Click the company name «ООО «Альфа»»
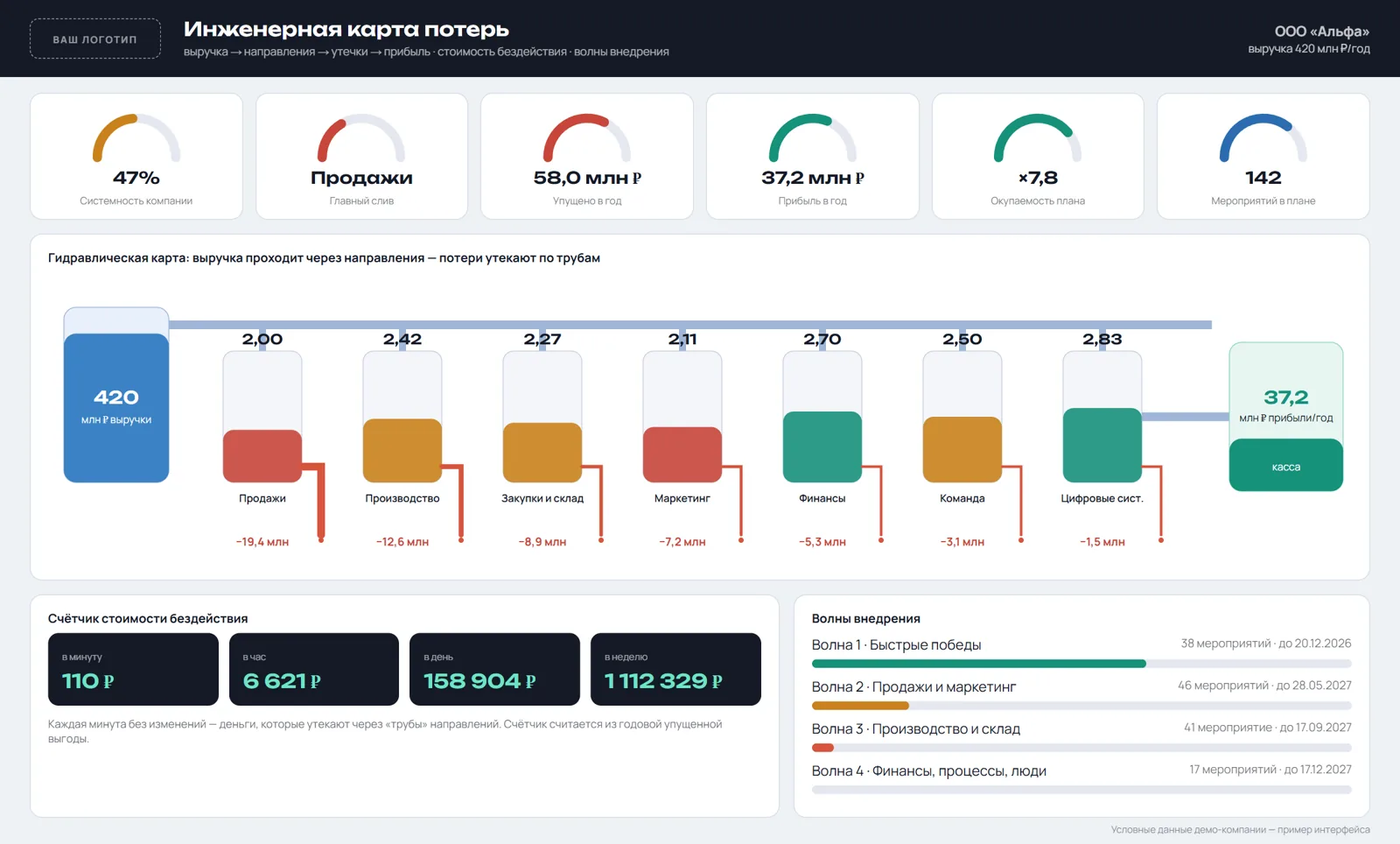Image resolution: width=1400 pixels, height=844 pixels. coord(1321,32)
